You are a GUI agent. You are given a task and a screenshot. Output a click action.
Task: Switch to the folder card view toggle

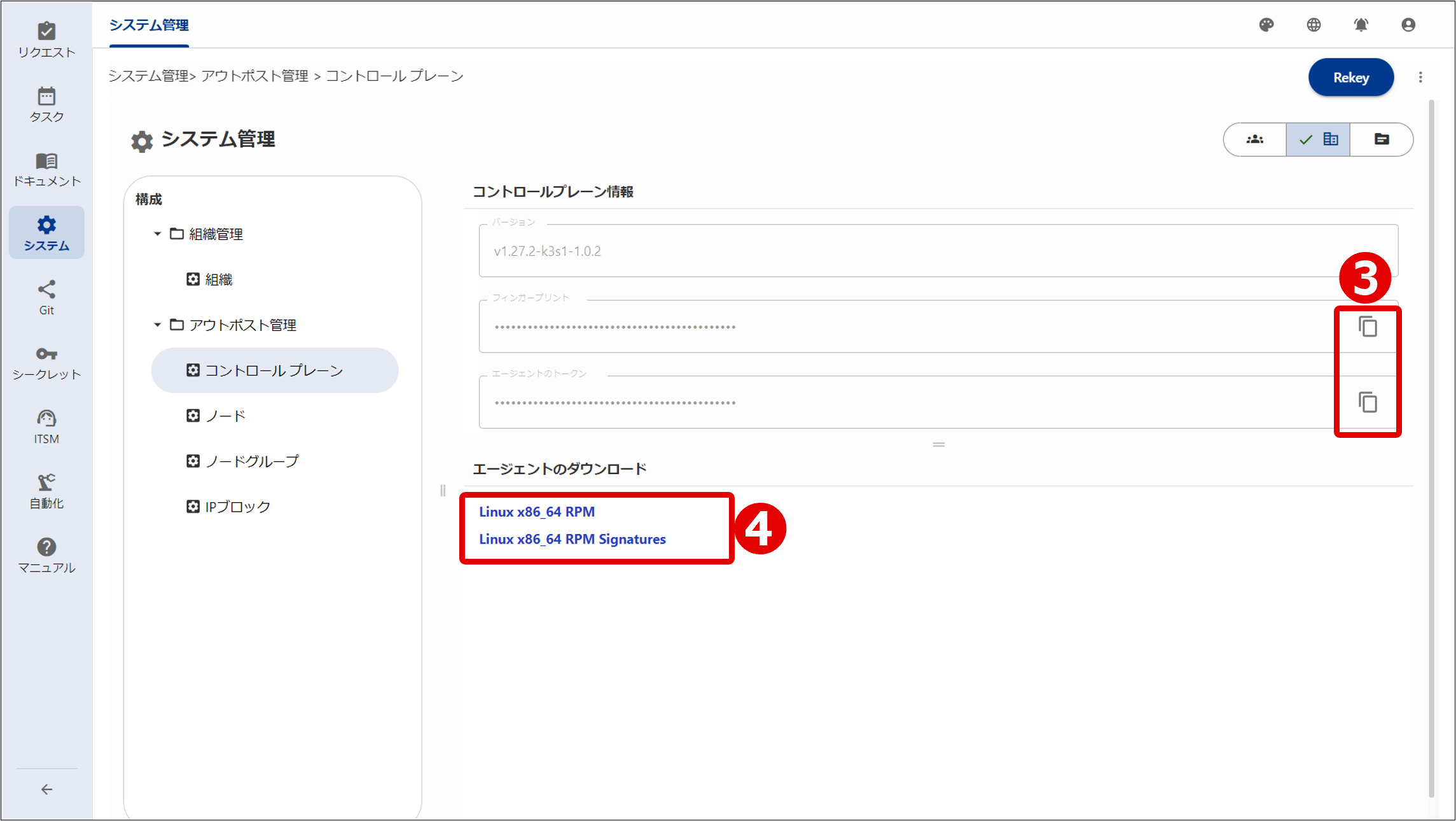[x=1381, y=139]
